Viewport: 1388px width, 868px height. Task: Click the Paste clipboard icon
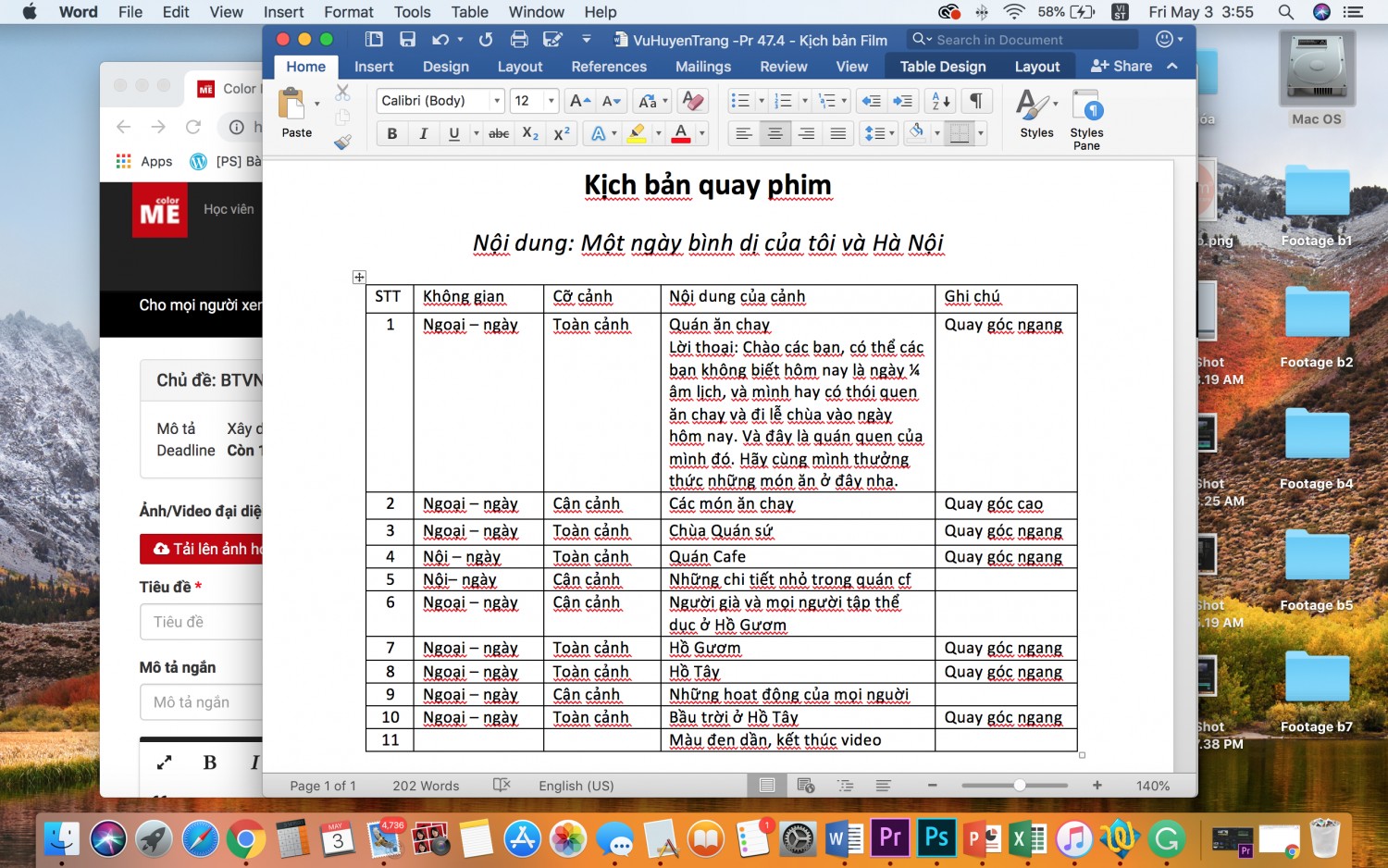[291, 104]
